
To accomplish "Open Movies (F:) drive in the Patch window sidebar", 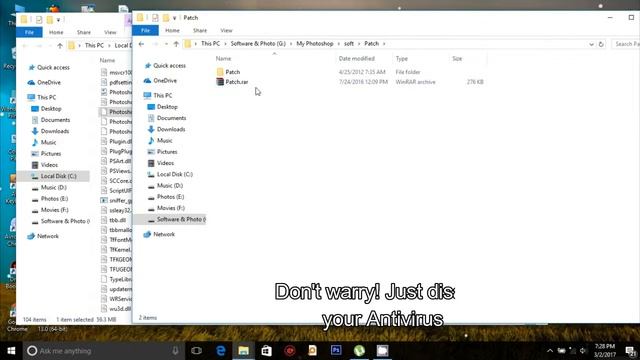I will [x=171, y=208].
